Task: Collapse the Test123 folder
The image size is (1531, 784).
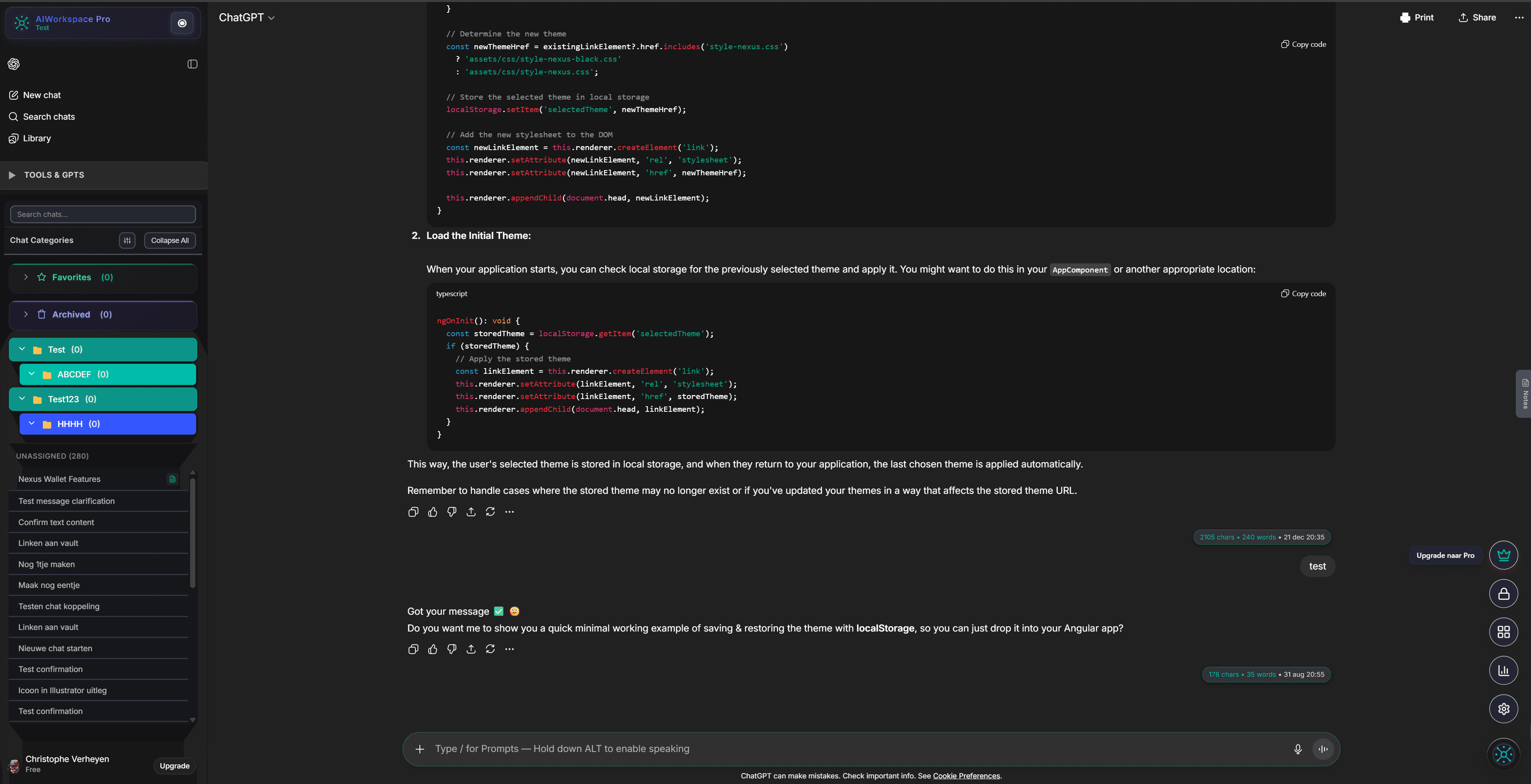Action: click(x=21, y=399)
